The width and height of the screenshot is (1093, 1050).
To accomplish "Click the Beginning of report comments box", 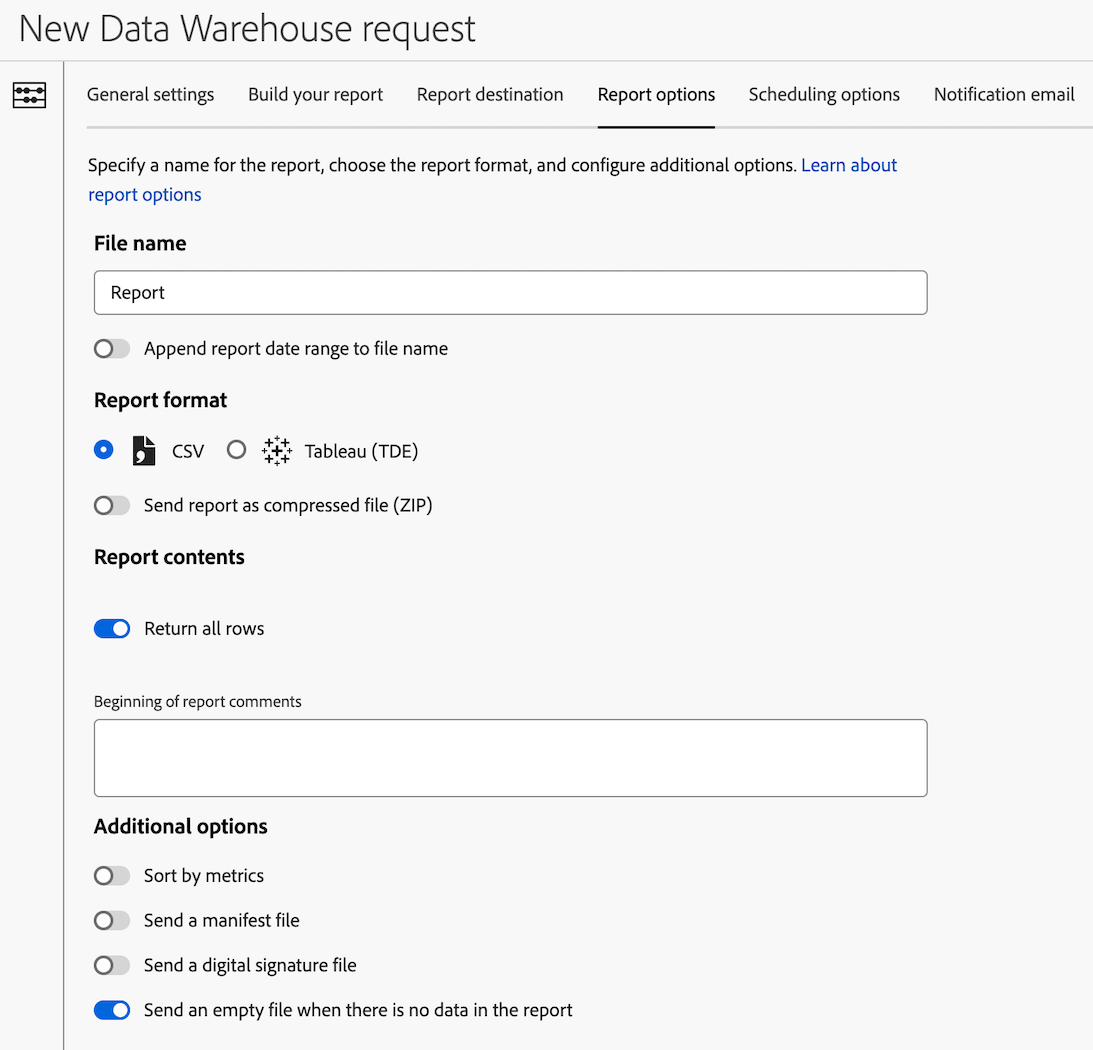I will 510,757.
